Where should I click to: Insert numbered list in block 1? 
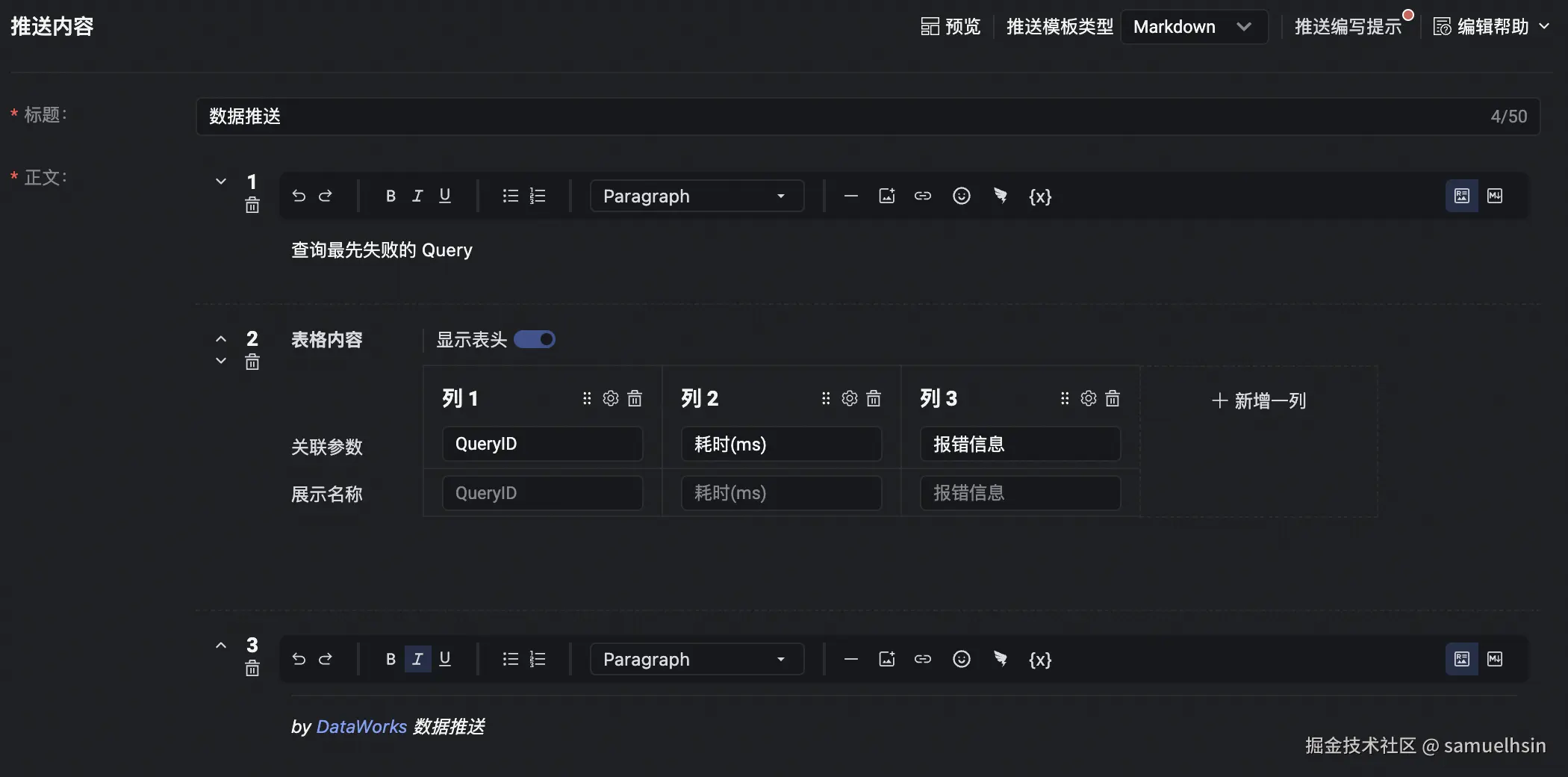point(538,196)
